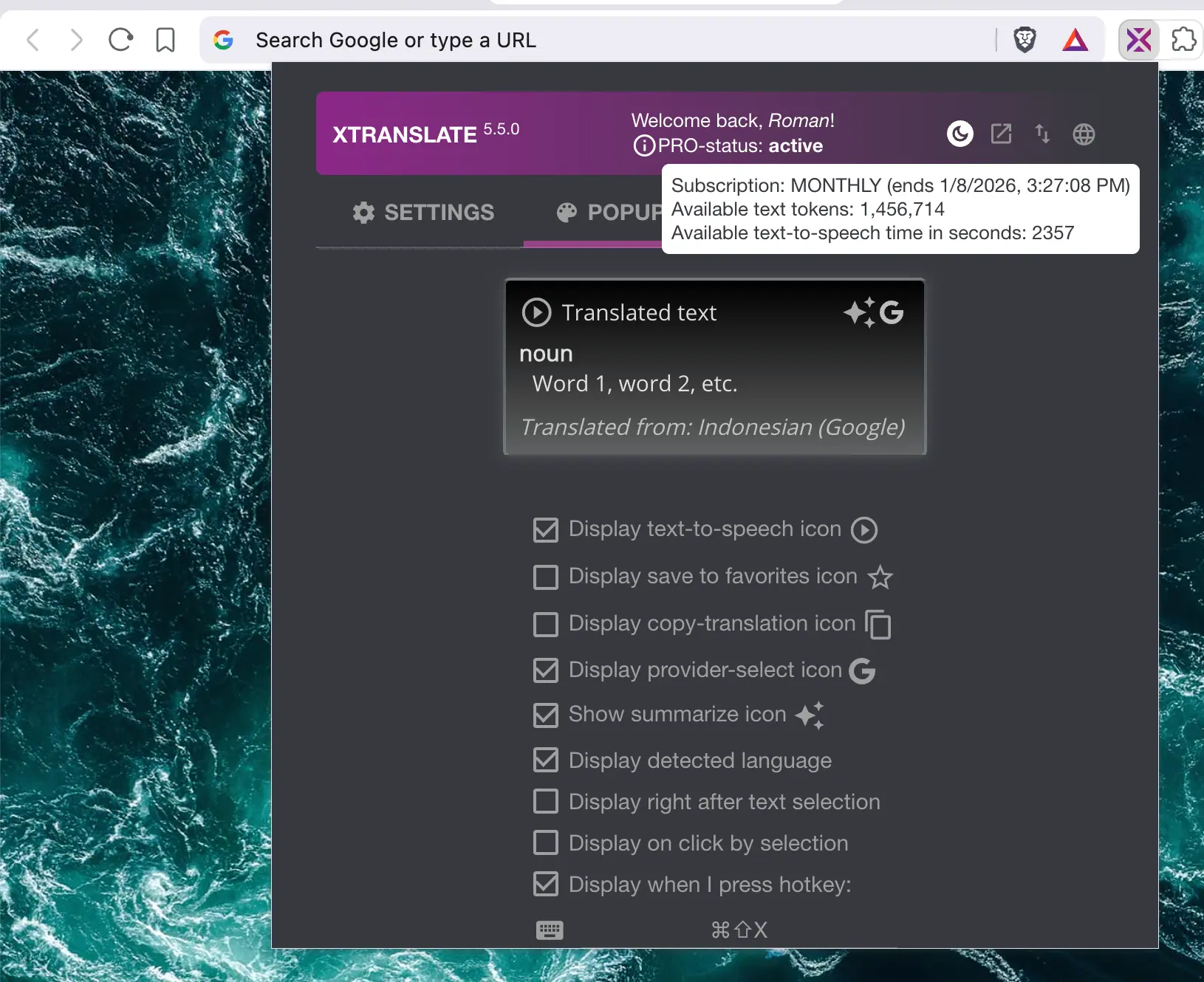Uncheck Display detected language option
The image size is (1204, 982).
coord(546,760)
